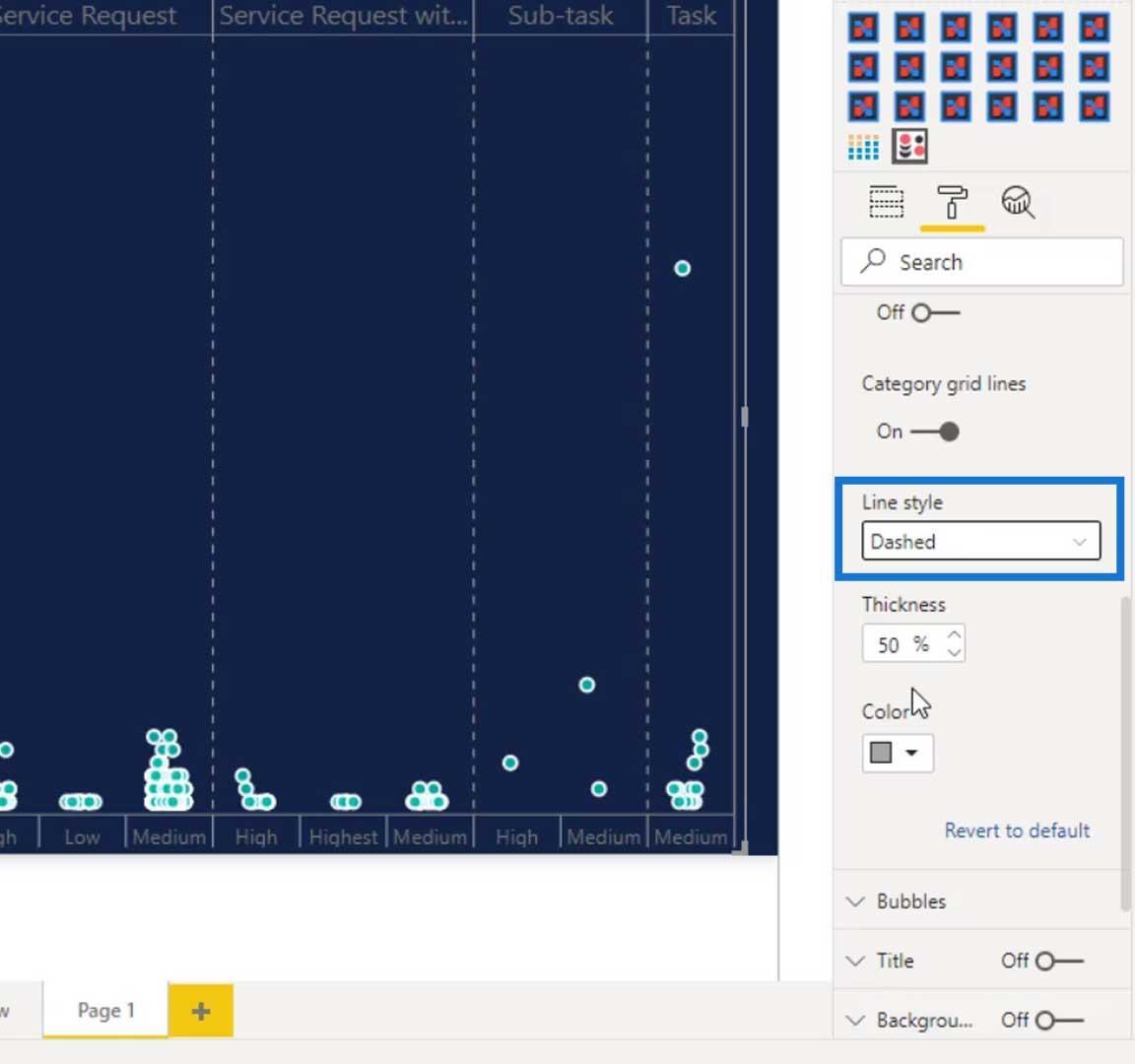1135x1064 pixels.
Task: Click Revert to default link
Action: (x=1017, y=831)
